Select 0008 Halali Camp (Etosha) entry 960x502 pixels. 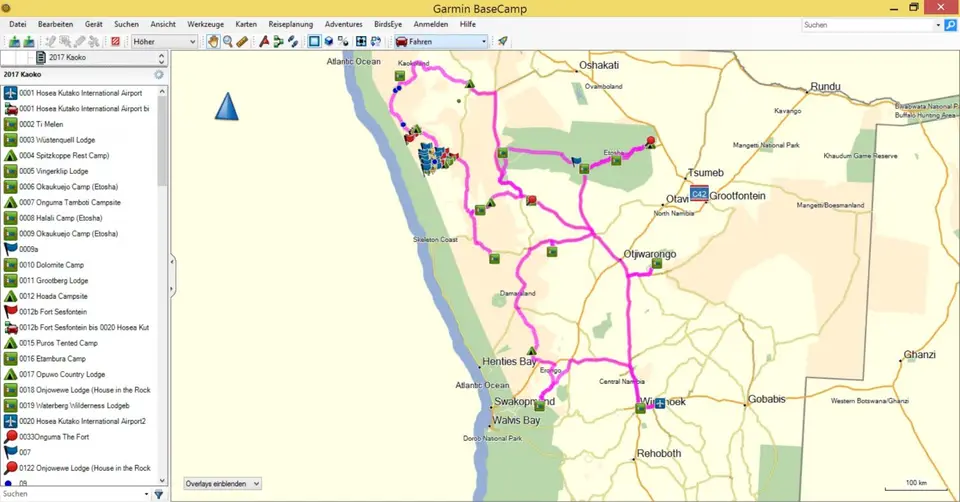tap(80, 218)
